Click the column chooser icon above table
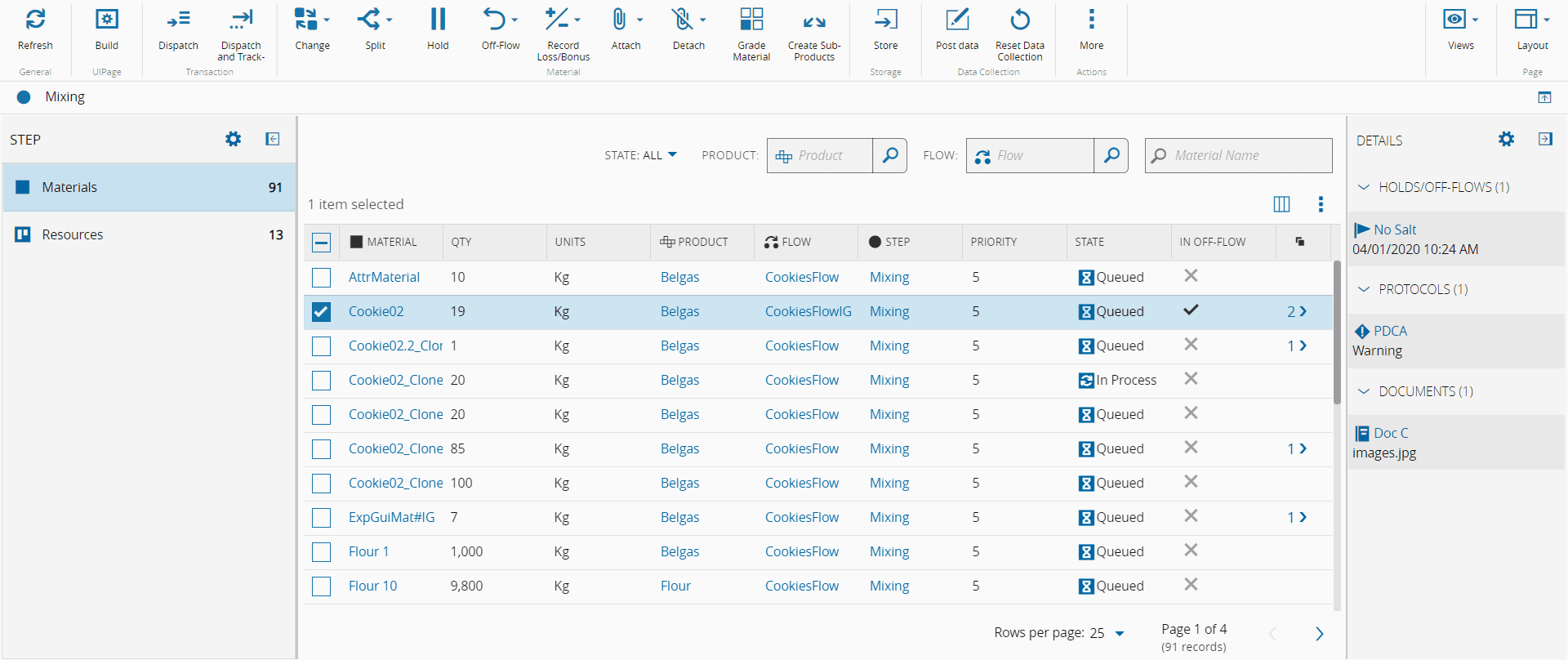Screen dimensions: 1568x660 (1281, 204)
